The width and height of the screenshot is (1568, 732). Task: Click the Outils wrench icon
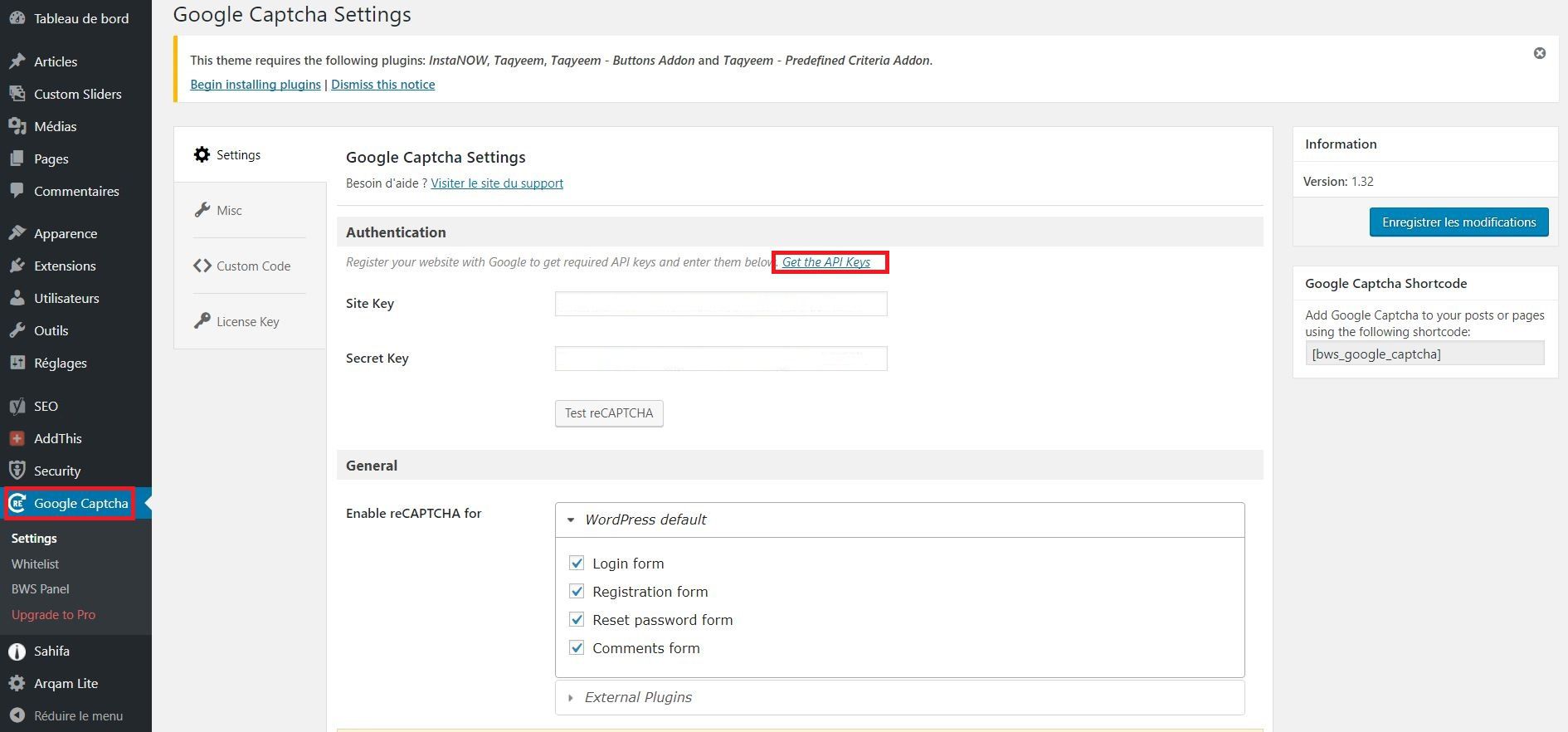tap(17, 330)
